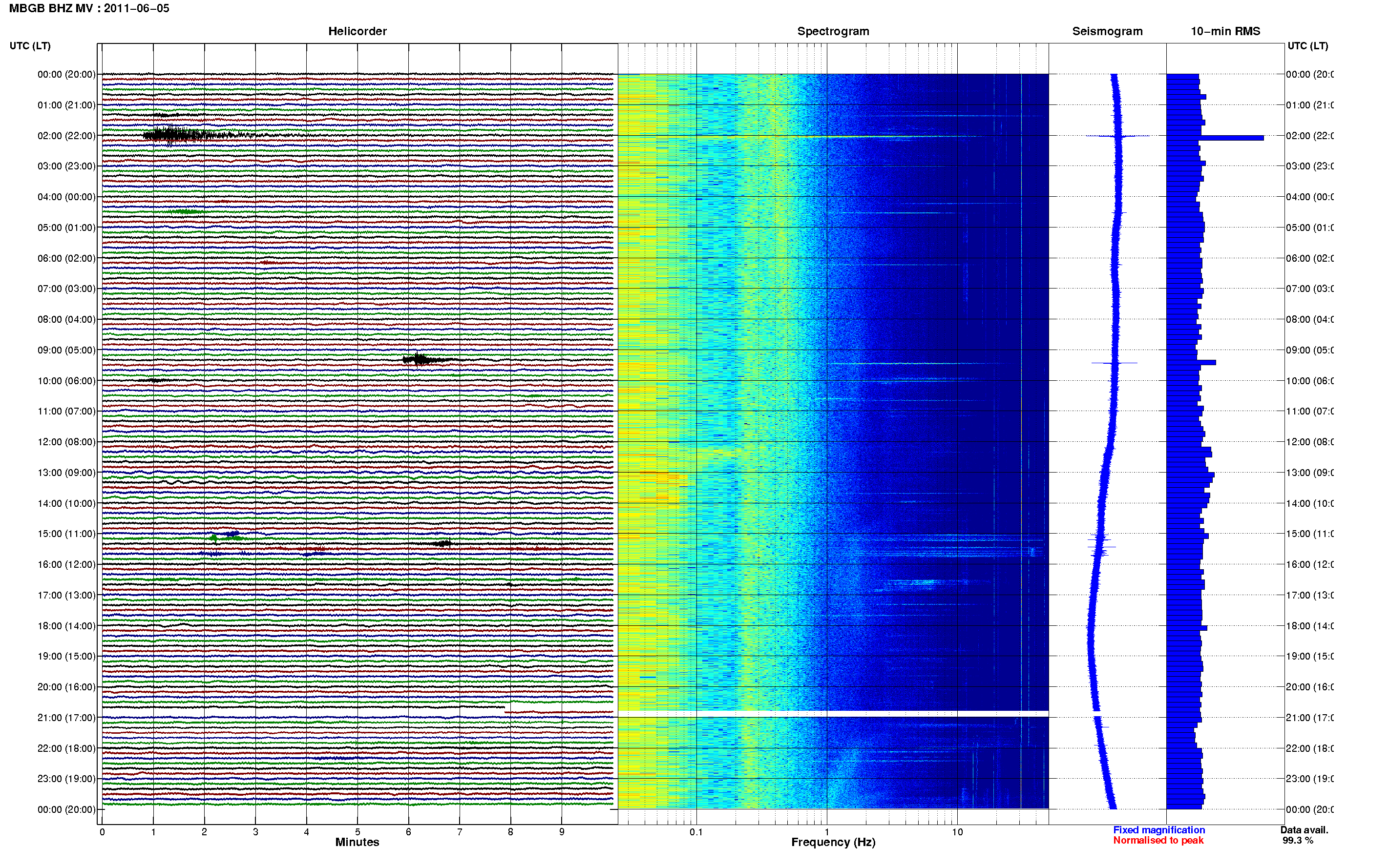Click the "5" tick on Minutes axis

pos(357,832)
